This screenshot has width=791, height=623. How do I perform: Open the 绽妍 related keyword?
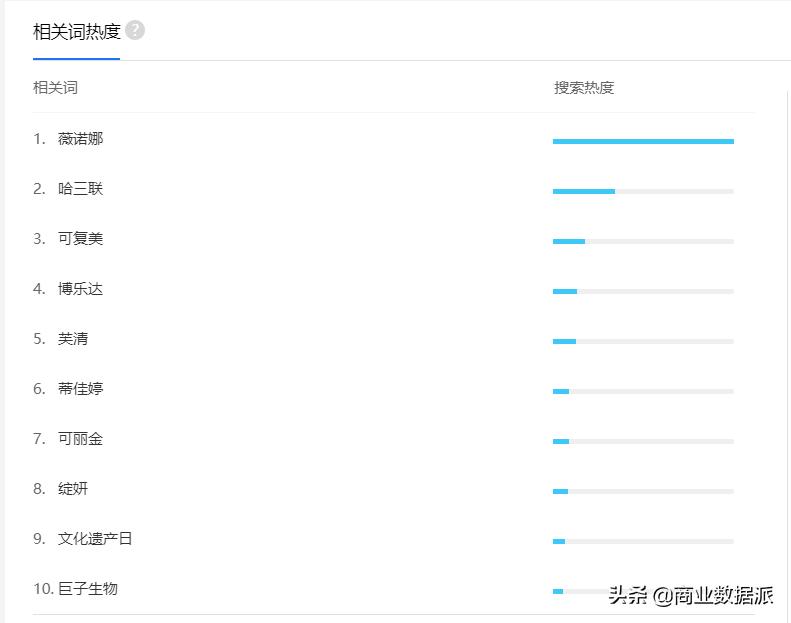tap(73, 489)
